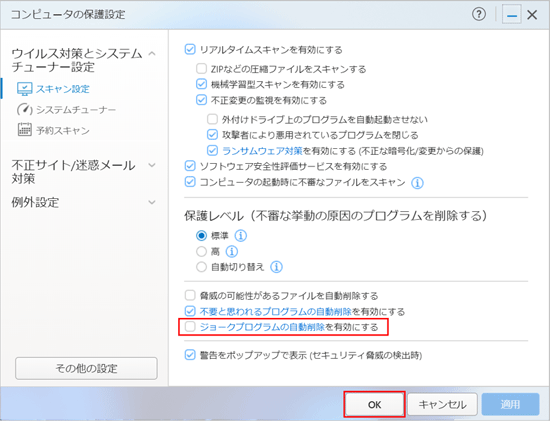Open 予約スキャン calendar icon
Viewport: 550px width, 421px height.
[25, 130]
